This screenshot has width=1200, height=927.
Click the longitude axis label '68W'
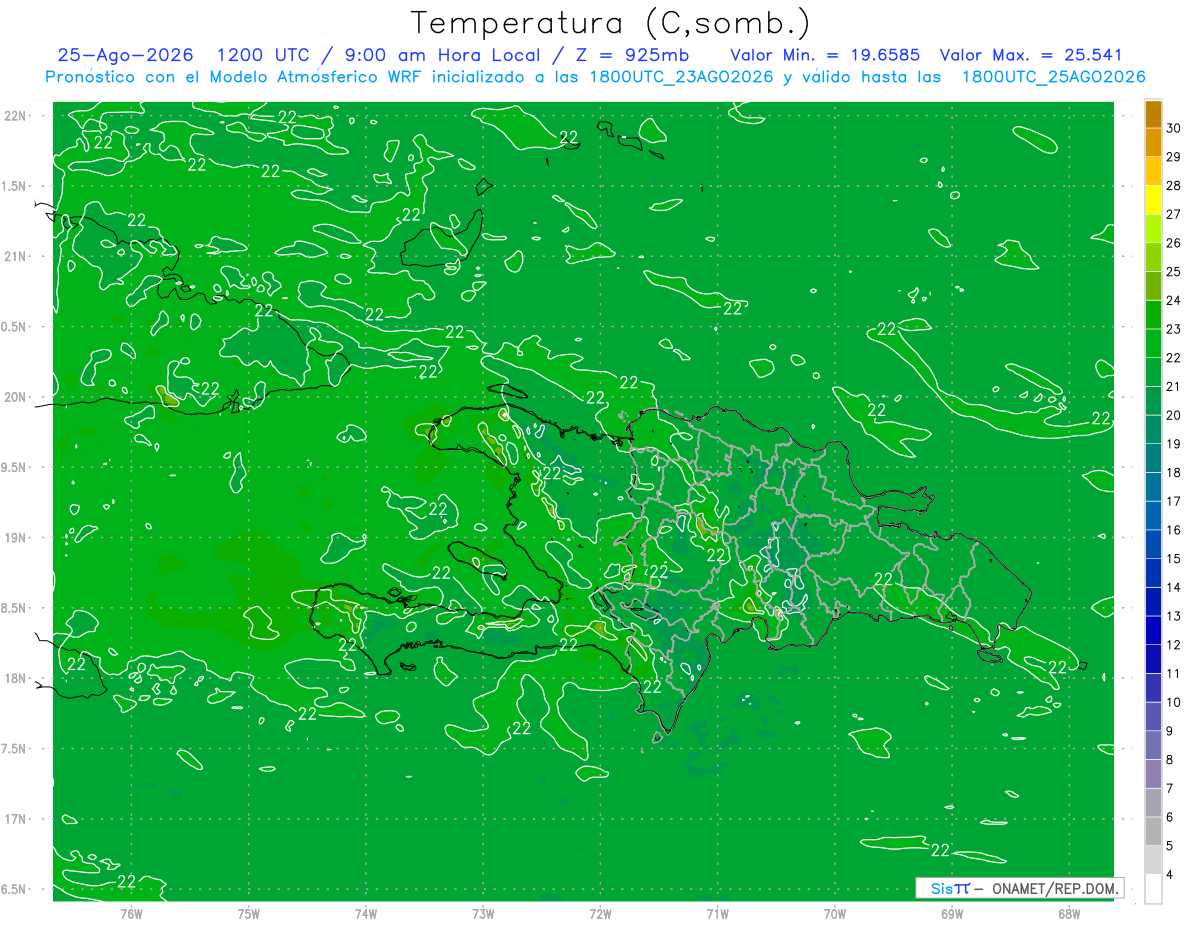(1069, 914)
